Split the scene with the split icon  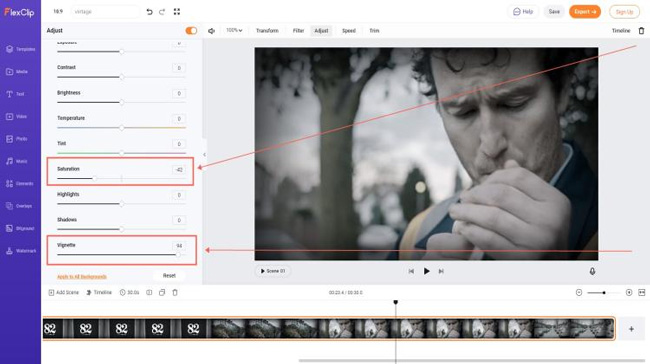[x=149, y=293]
